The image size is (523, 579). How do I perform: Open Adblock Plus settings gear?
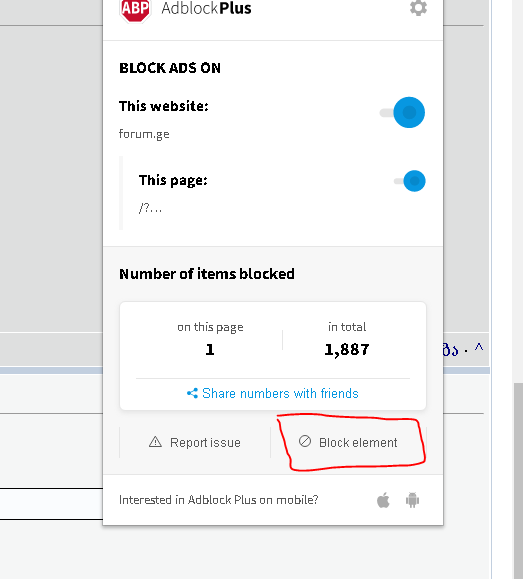[418, 7]
